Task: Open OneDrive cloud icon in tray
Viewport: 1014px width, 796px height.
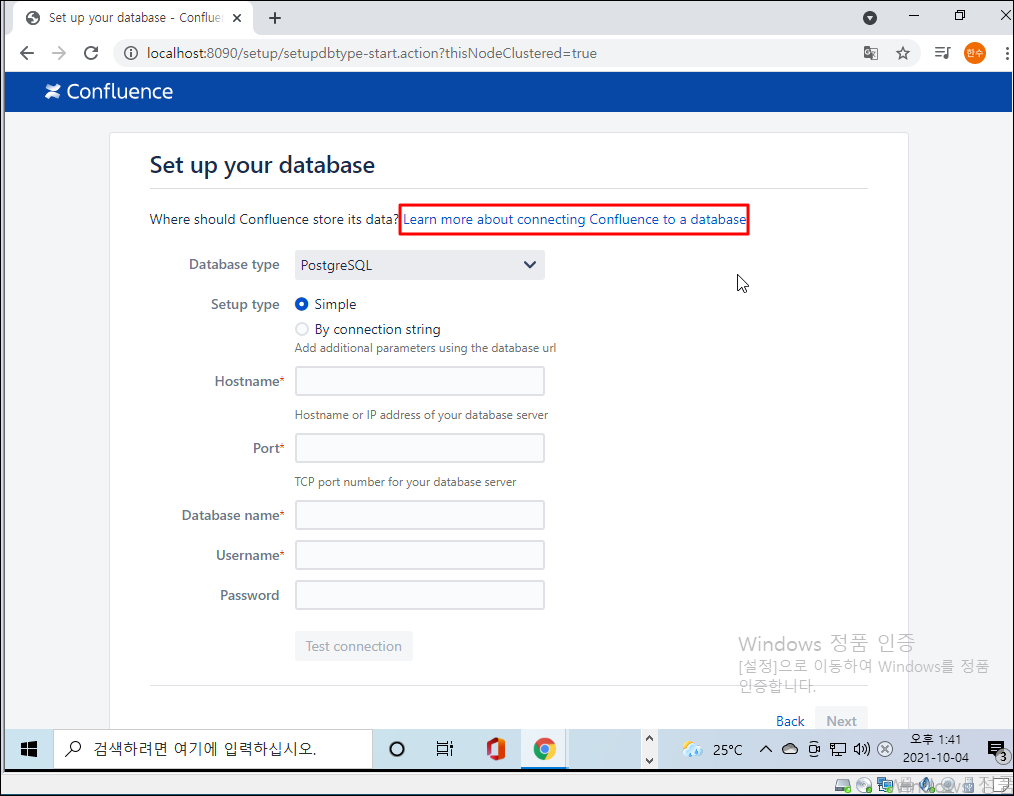Action: pos(790,749)
